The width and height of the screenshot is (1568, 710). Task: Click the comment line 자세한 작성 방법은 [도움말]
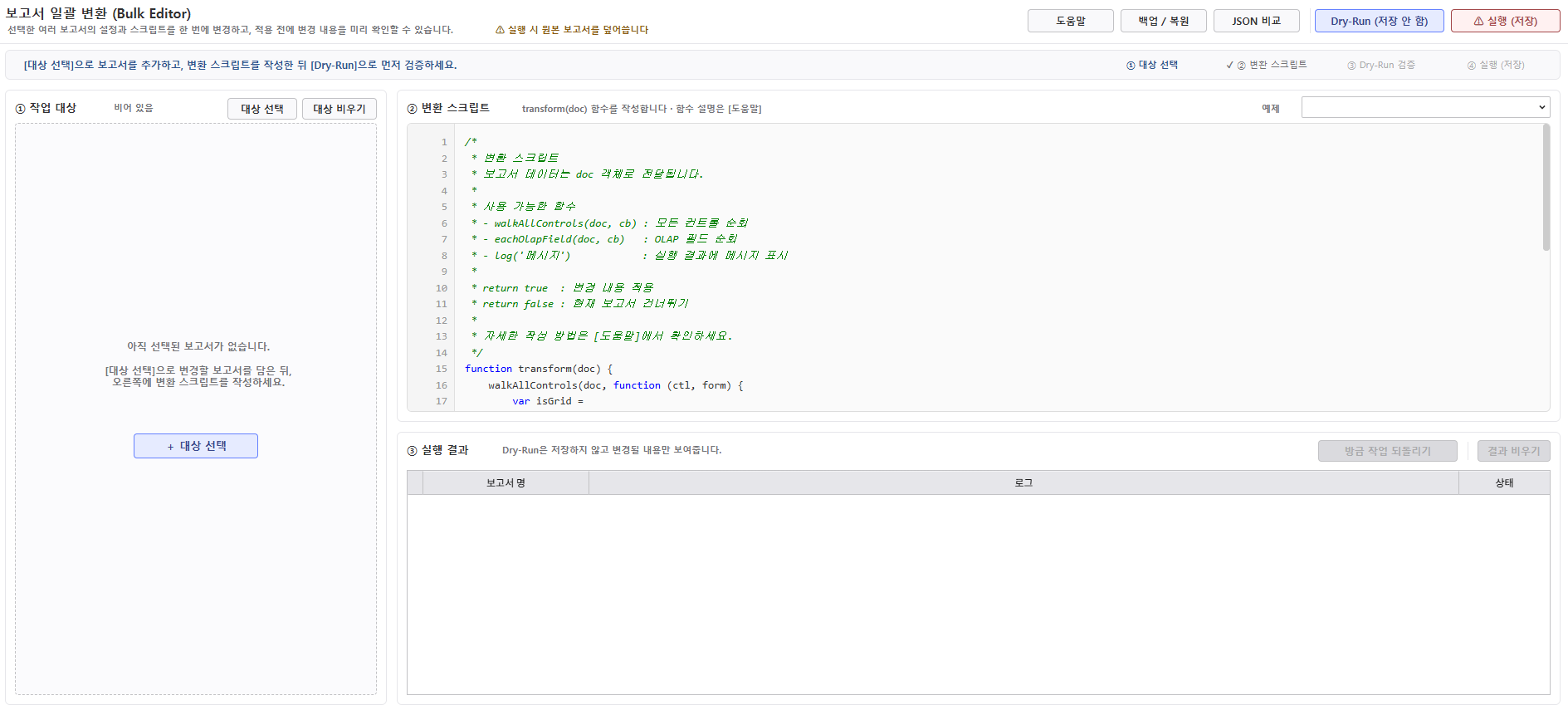tap(602, 336)
